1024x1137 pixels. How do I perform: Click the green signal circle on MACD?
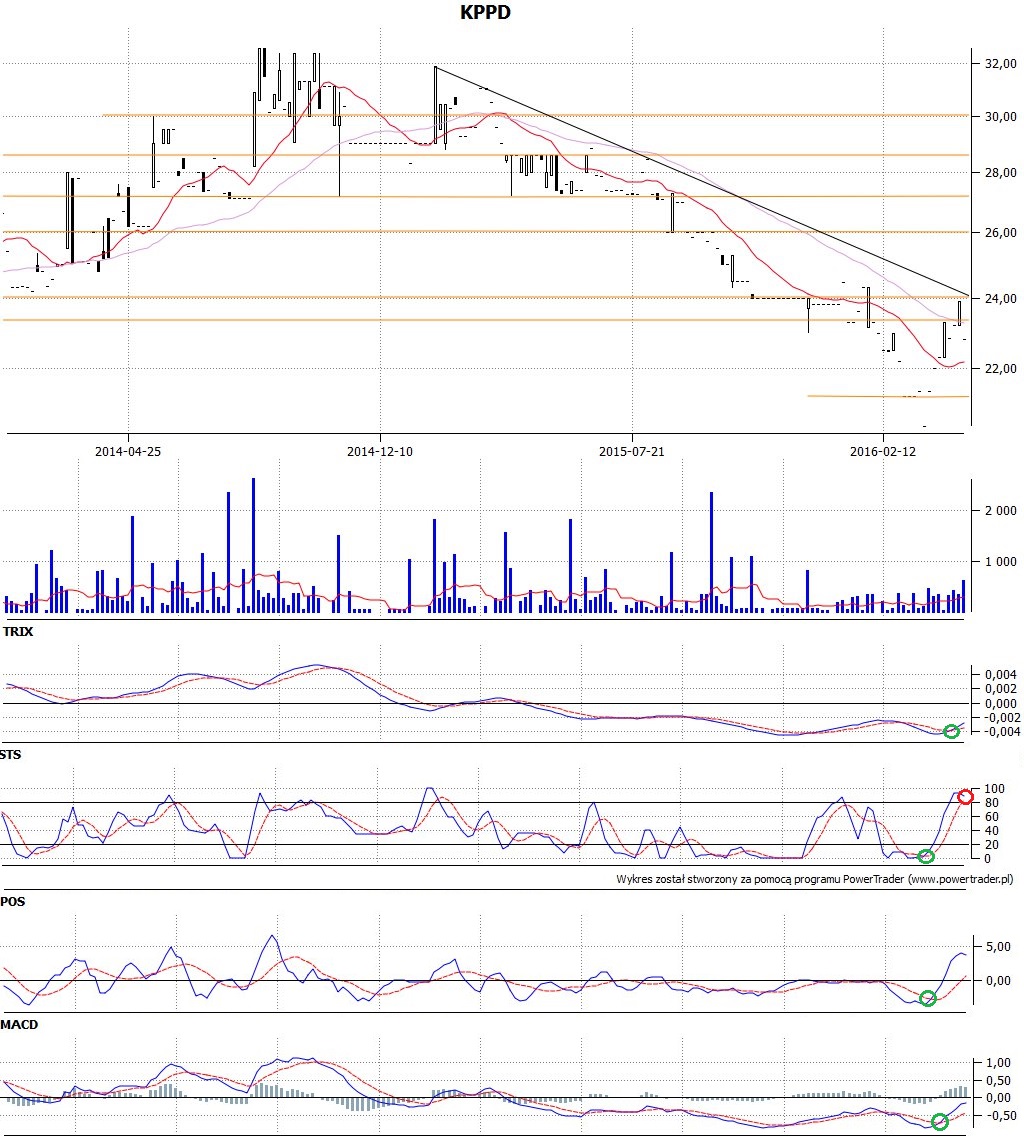[939, 1122]
